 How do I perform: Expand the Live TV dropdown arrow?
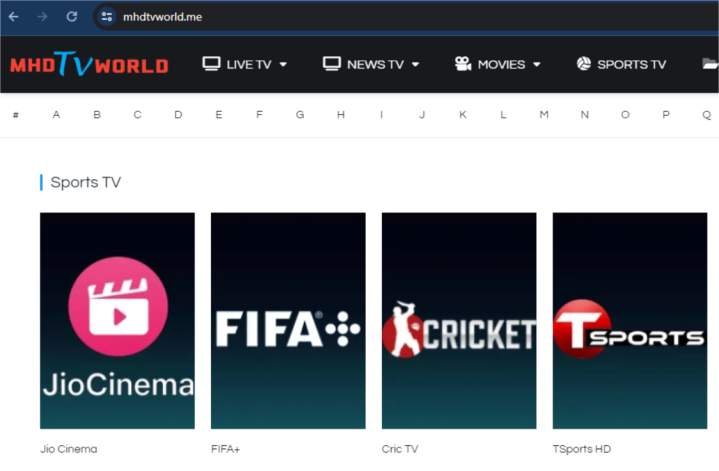pos(283,65)
